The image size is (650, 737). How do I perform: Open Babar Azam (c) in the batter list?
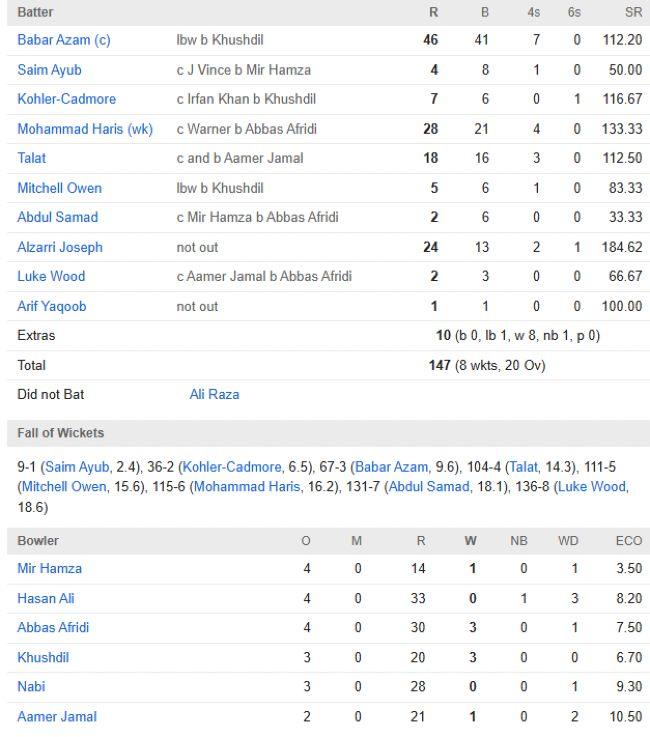(x=64, y=40)
